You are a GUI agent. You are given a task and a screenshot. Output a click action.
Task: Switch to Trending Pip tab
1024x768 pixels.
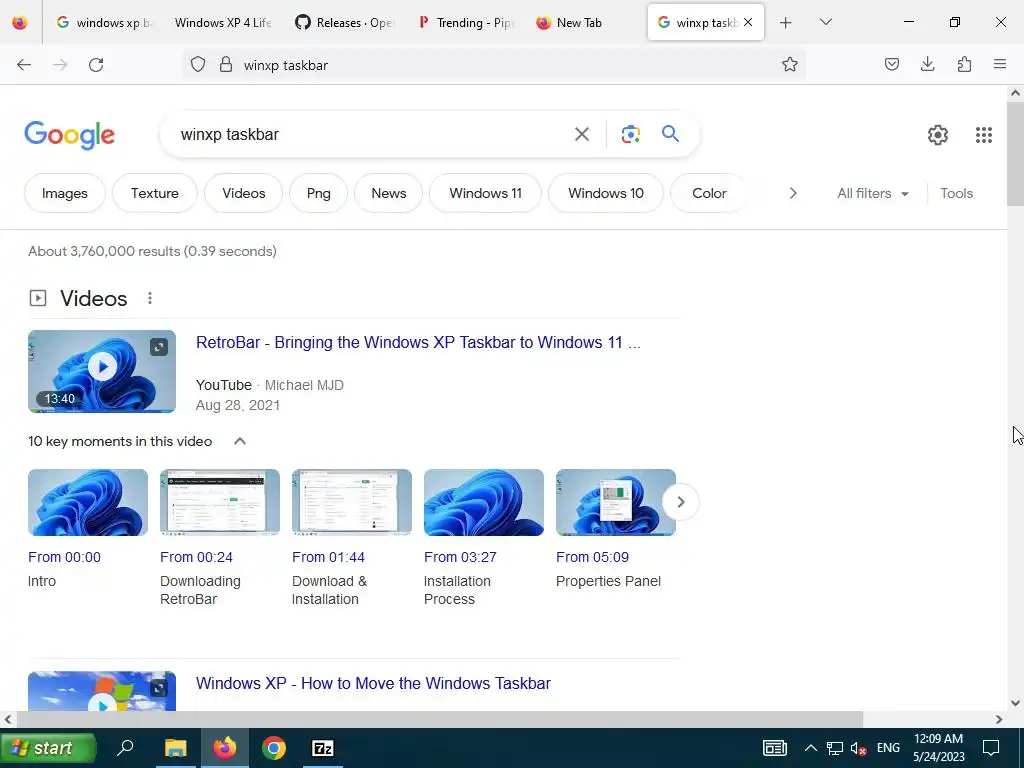[x=466, y=23]
